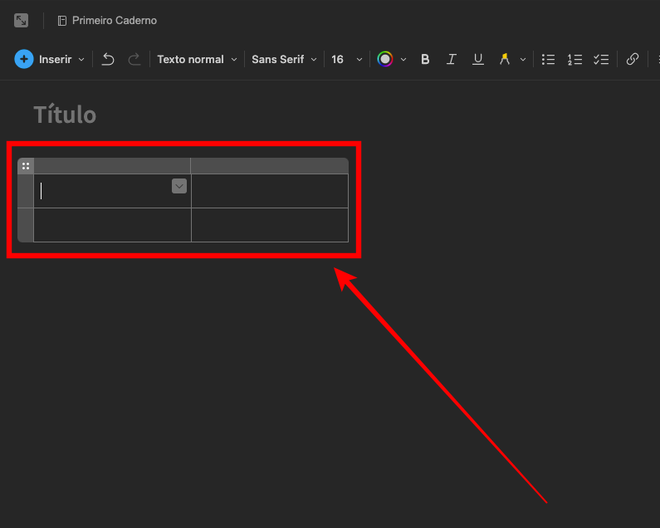Click the table drag handle dots icon
The image size is (660, 528).
tap(26, 166)
